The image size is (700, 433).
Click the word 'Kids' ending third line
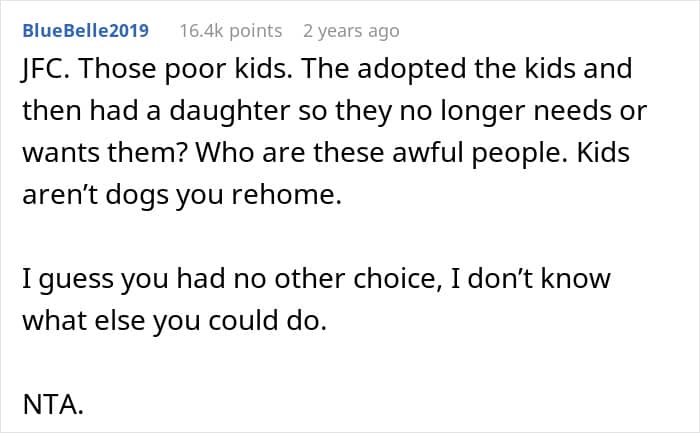603,153
